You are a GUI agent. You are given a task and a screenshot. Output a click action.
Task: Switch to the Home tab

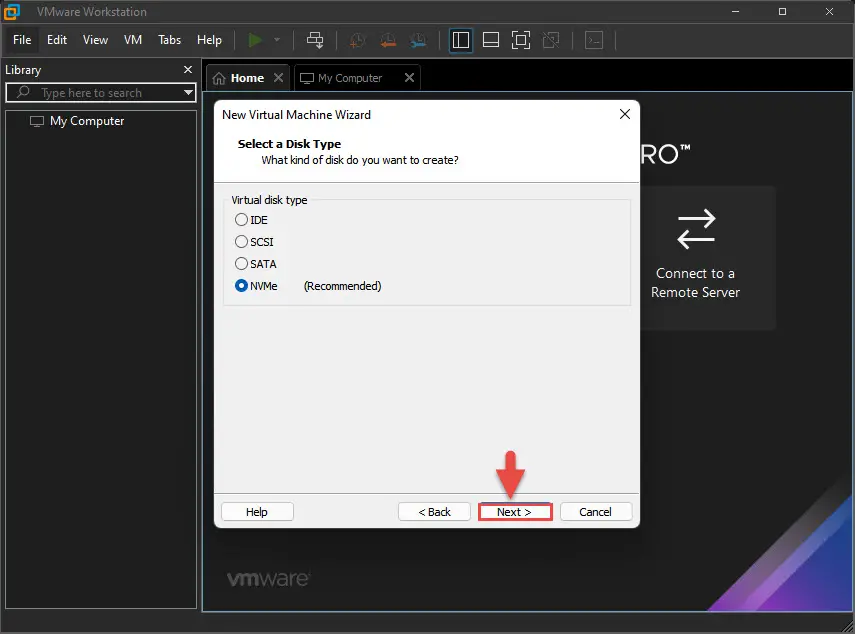pyautogui.click(x=248, y=78)
